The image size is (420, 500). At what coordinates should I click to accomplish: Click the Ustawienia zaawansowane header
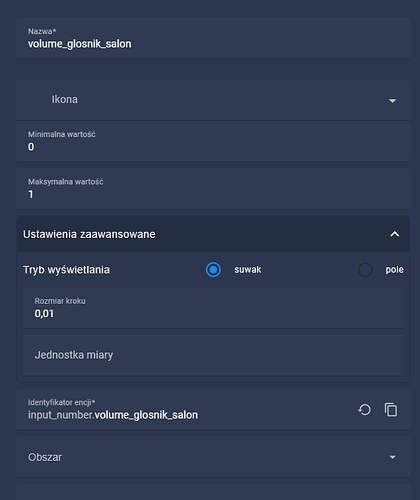click(x=213, y=234)
